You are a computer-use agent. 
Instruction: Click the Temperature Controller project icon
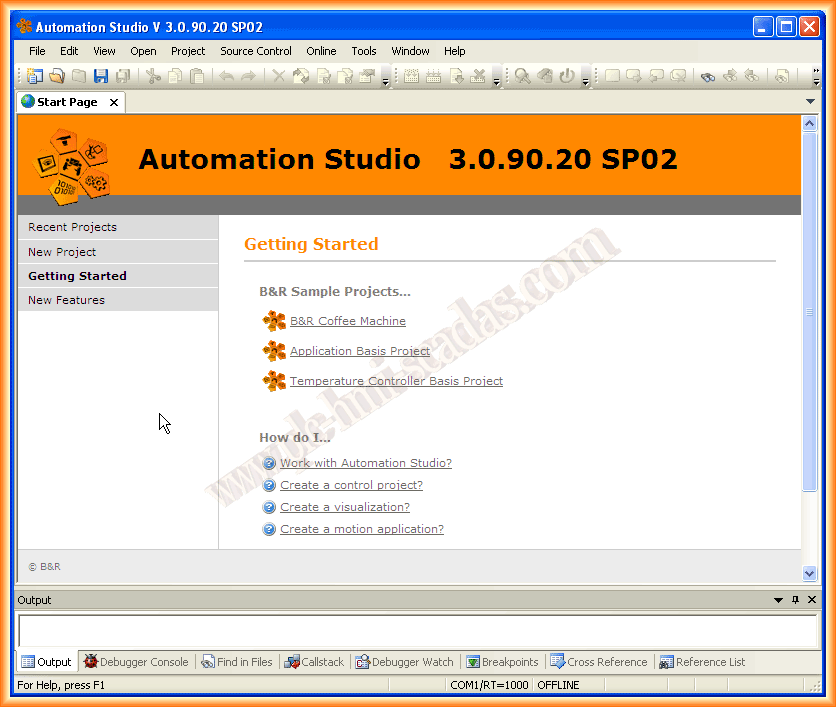coord(274,381)
